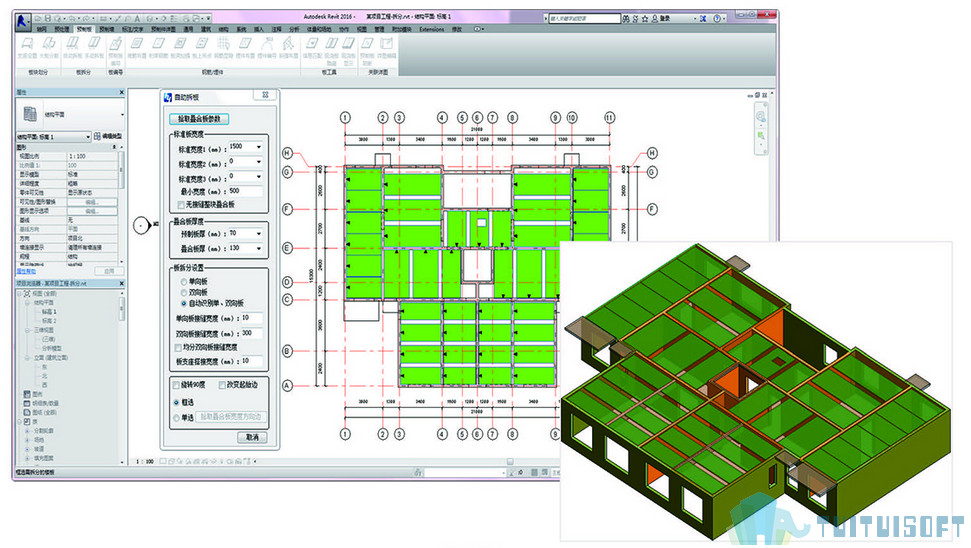
Task: Click the last icon in 钢筋/埋件 panel
Action: pyautogui.click(x=288, y=44)
